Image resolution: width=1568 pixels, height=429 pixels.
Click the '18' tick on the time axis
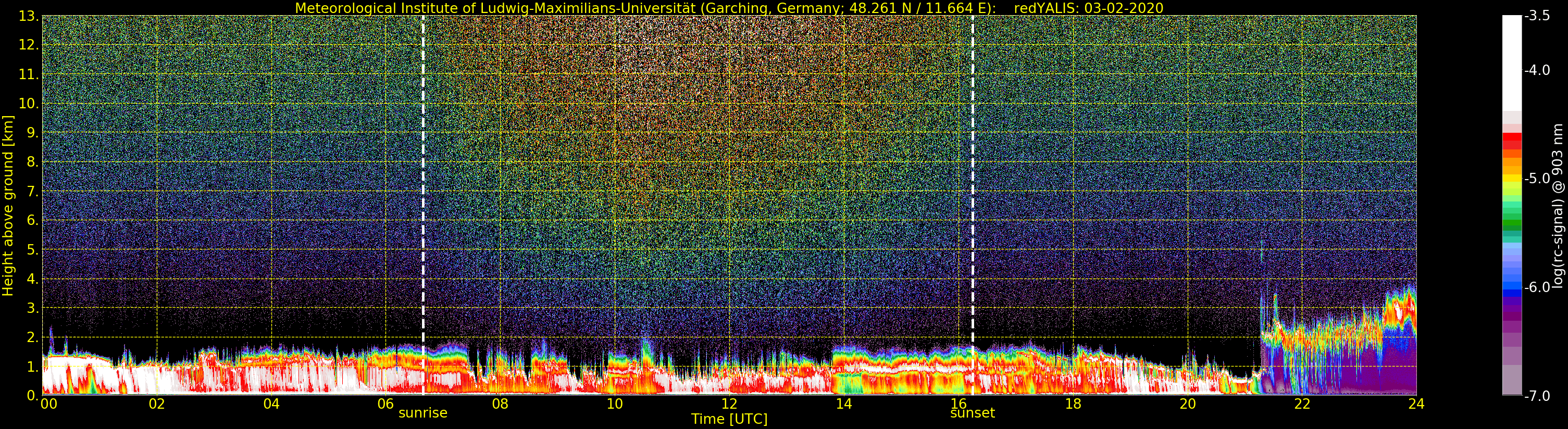point(1073,404)
